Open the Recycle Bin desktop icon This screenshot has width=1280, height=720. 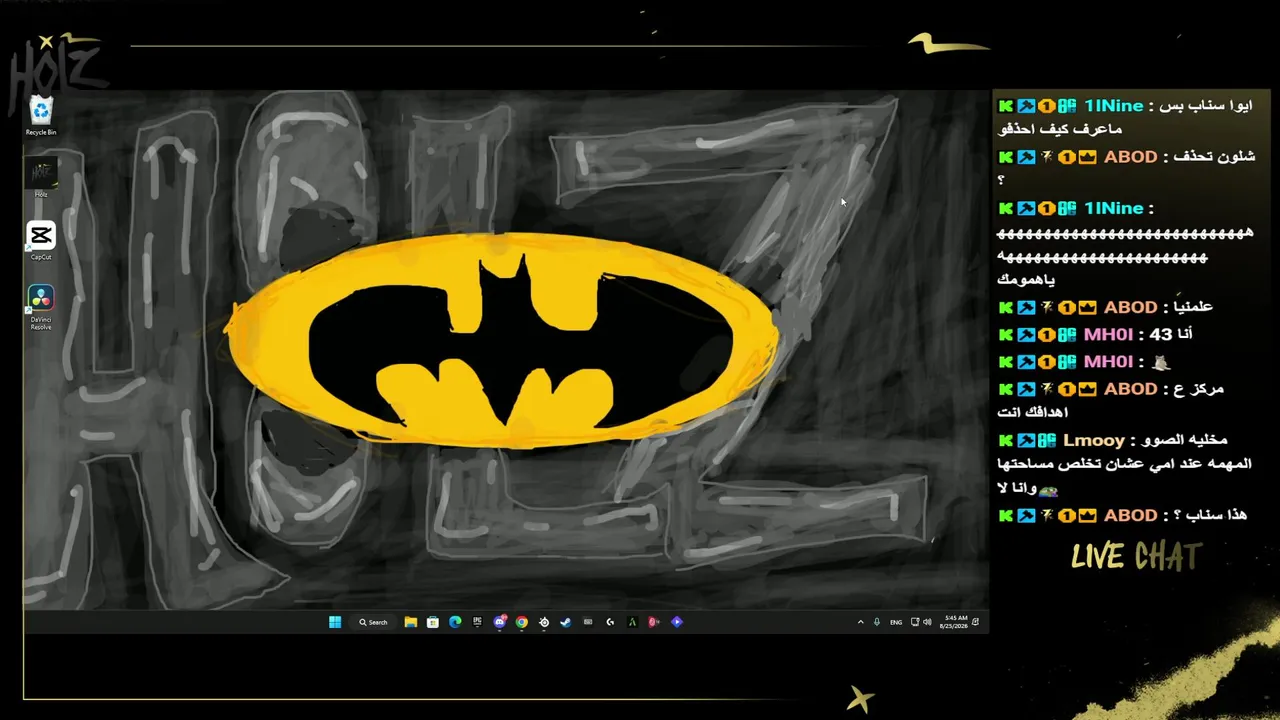point(41,115)
